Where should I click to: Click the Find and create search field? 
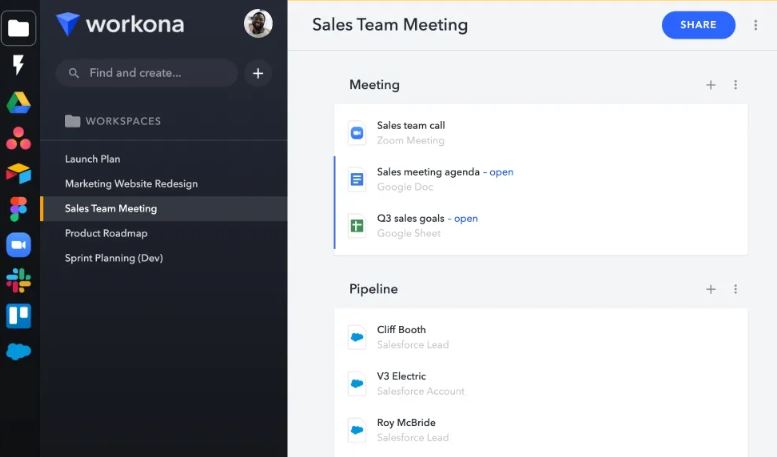147,73
